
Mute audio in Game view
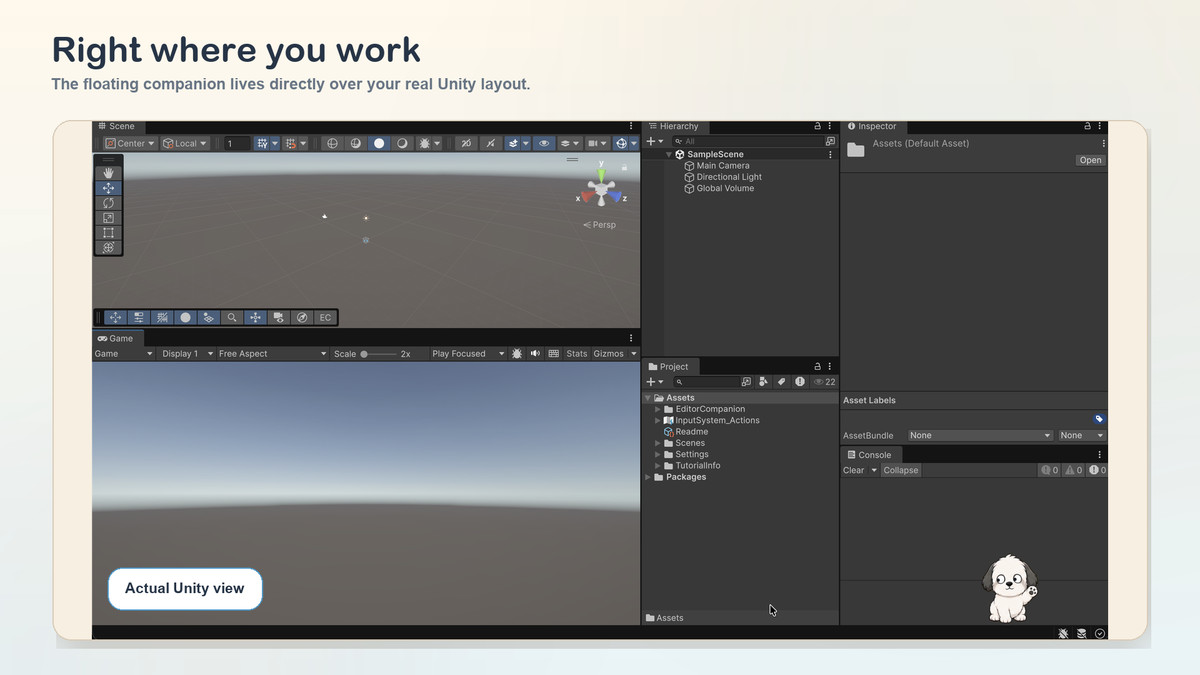(535, 353)
